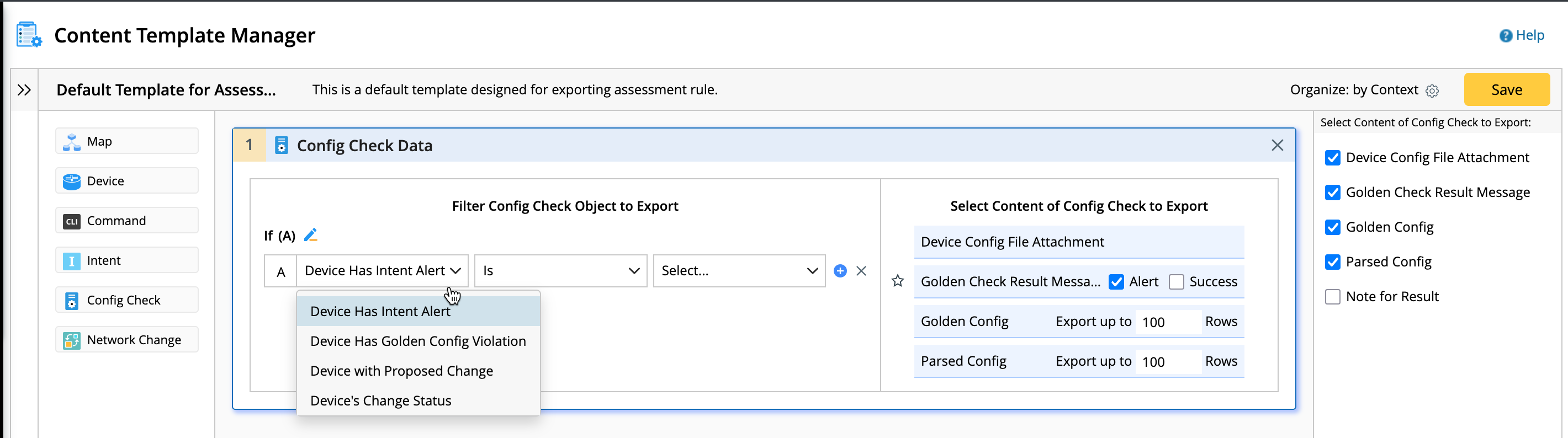
Task: Click the star icon beside Golden Check Result
Action: coord(898,281)
